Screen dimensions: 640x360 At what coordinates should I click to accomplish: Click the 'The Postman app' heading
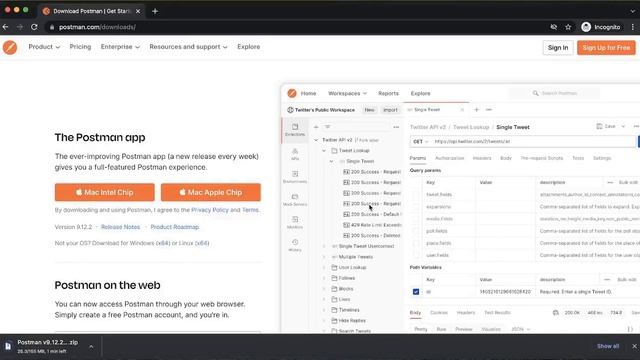(x=100, y=138)
